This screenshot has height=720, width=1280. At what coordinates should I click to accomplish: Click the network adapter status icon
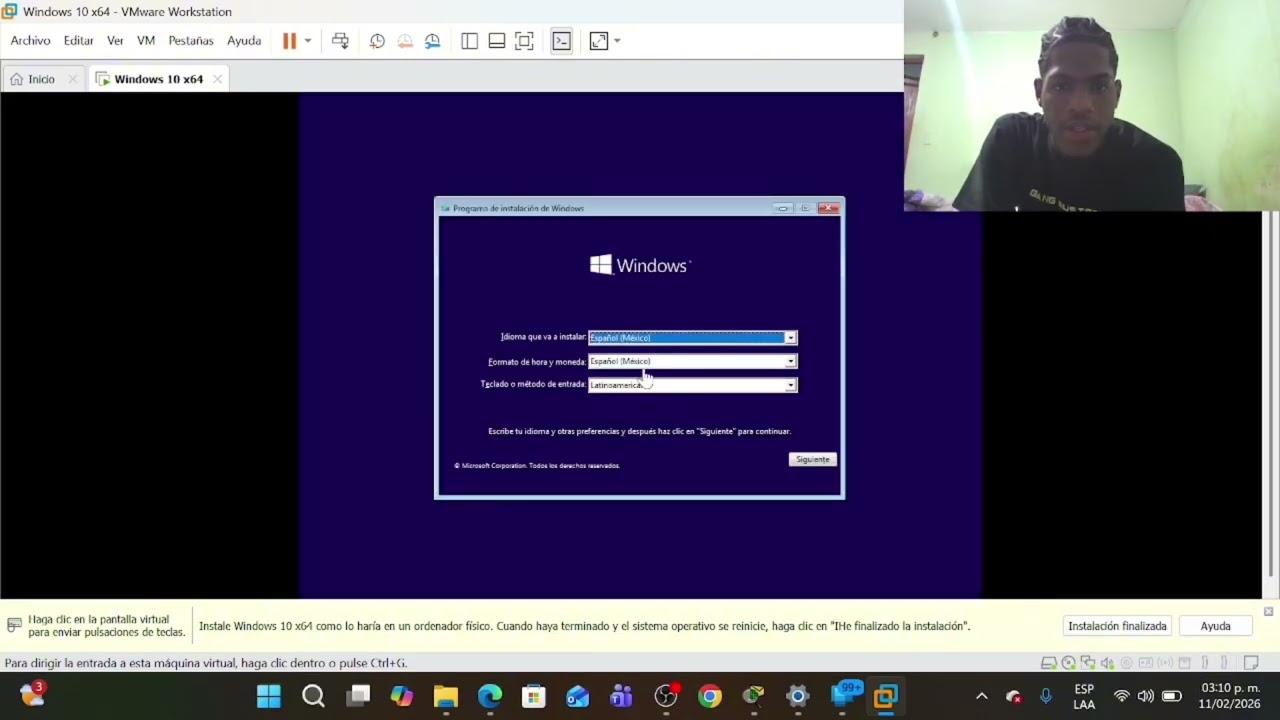(1088, 663)
